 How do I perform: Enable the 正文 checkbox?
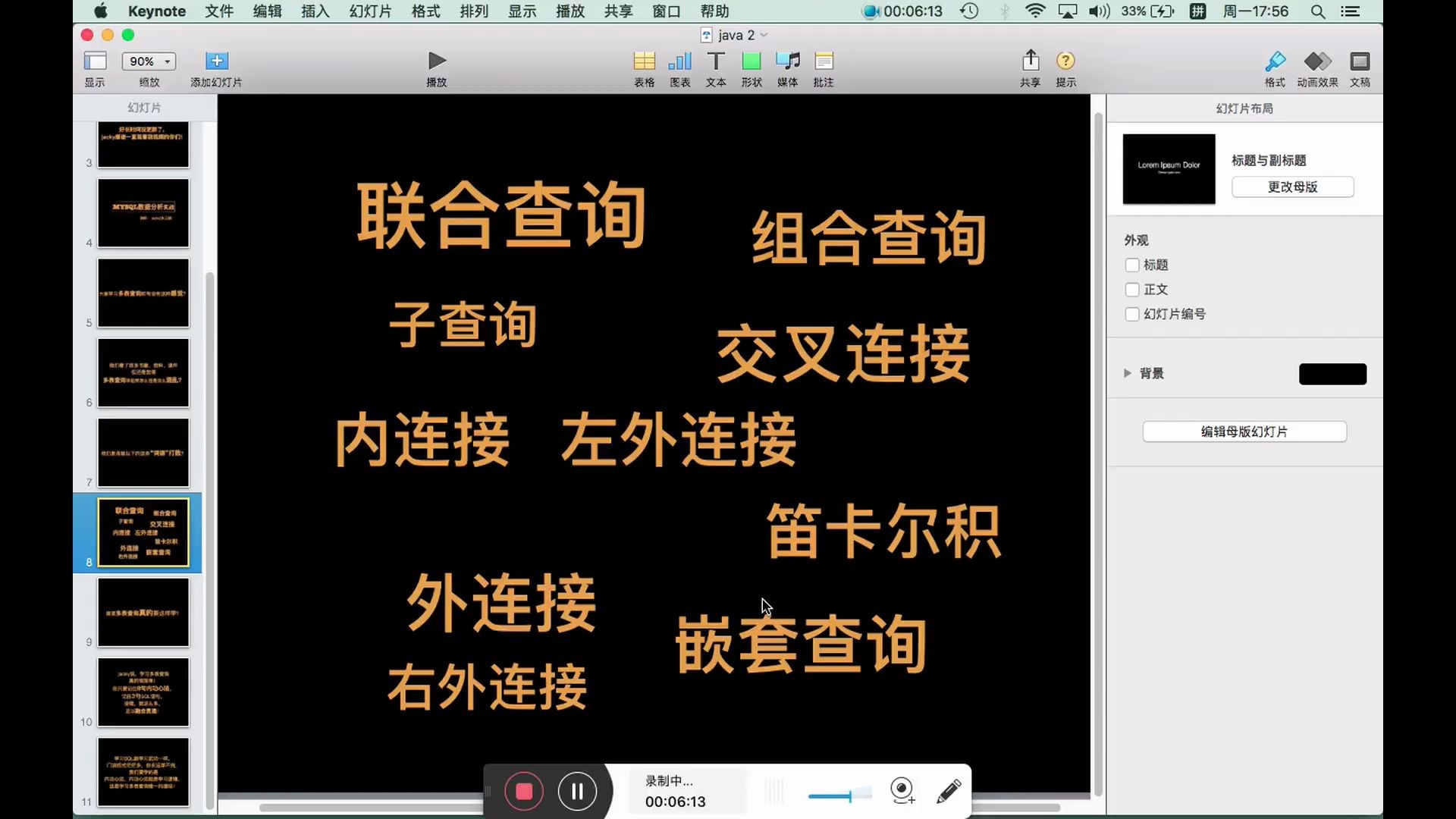point(1132,290)
